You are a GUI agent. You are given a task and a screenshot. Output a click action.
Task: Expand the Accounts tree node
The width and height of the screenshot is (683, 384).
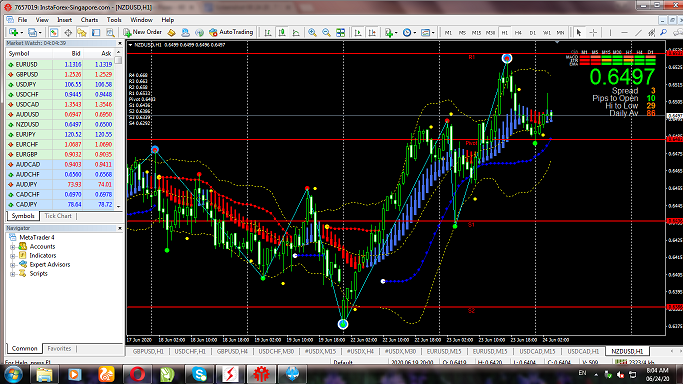pos(13,247)
